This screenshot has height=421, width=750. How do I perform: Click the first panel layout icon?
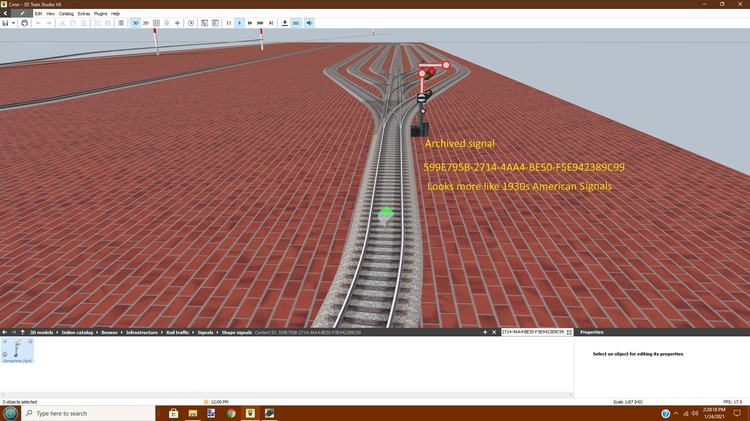205,23
